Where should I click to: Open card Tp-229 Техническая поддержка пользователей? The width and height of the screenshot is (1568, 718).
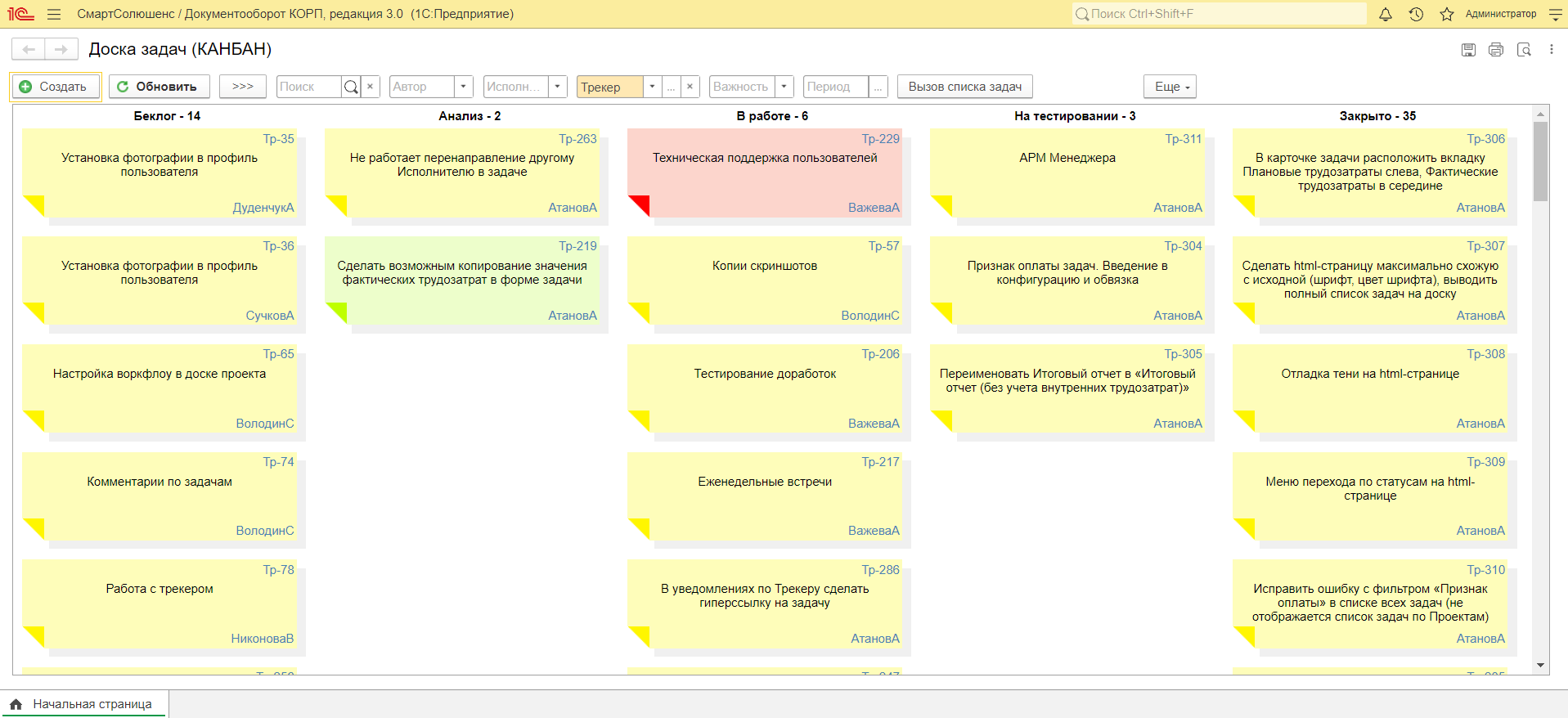[x=765, y=173]
